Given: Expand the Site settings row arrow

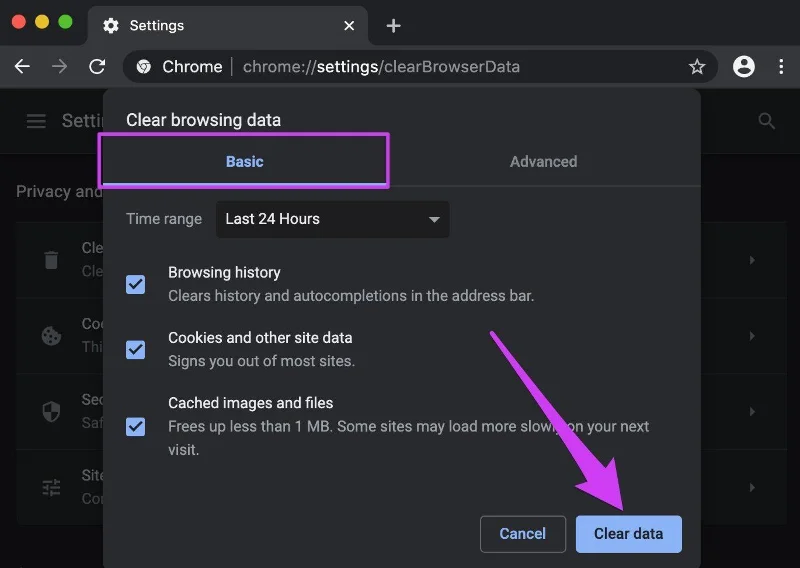Looking at the screenshot, I should (x=752, y=487).
